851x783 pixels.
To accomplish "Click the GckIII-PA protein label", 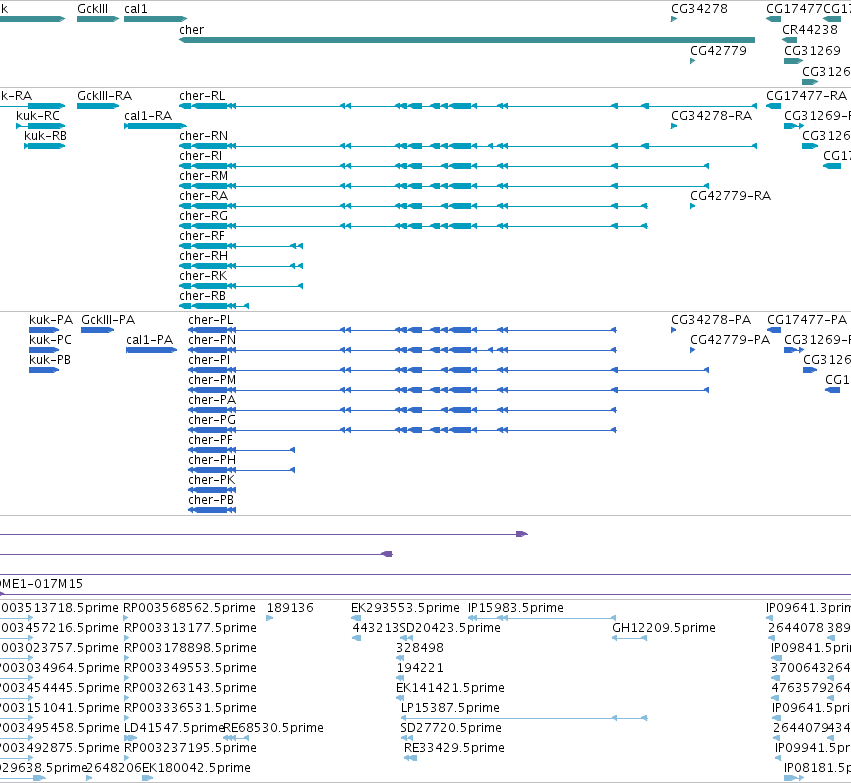I will pos(108,320).
